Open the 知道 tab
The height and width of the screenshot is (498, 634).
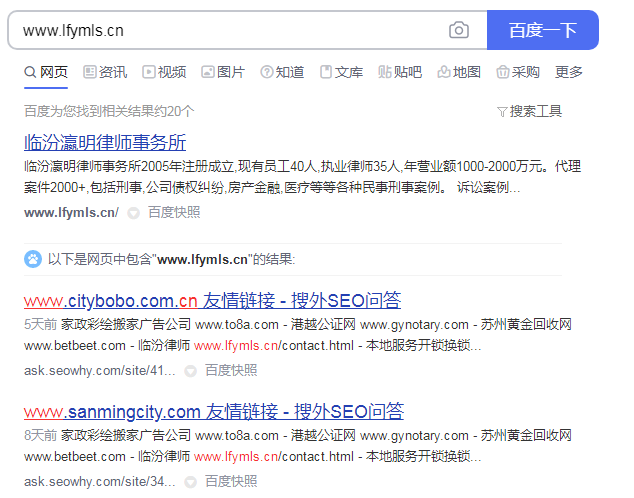click(282, 72)
